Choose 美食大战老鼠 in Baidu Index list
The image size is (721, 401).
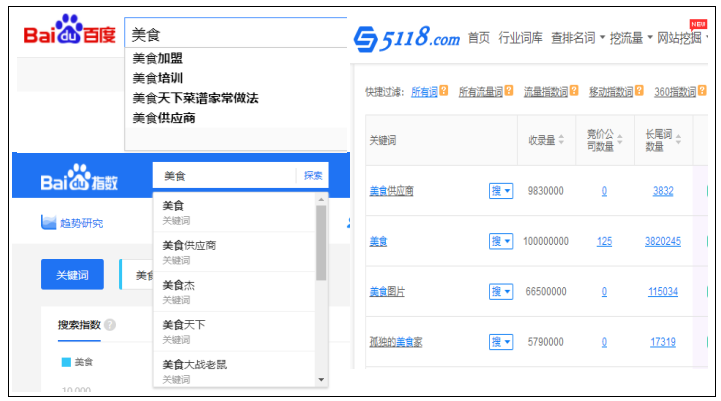coord(235,369)
